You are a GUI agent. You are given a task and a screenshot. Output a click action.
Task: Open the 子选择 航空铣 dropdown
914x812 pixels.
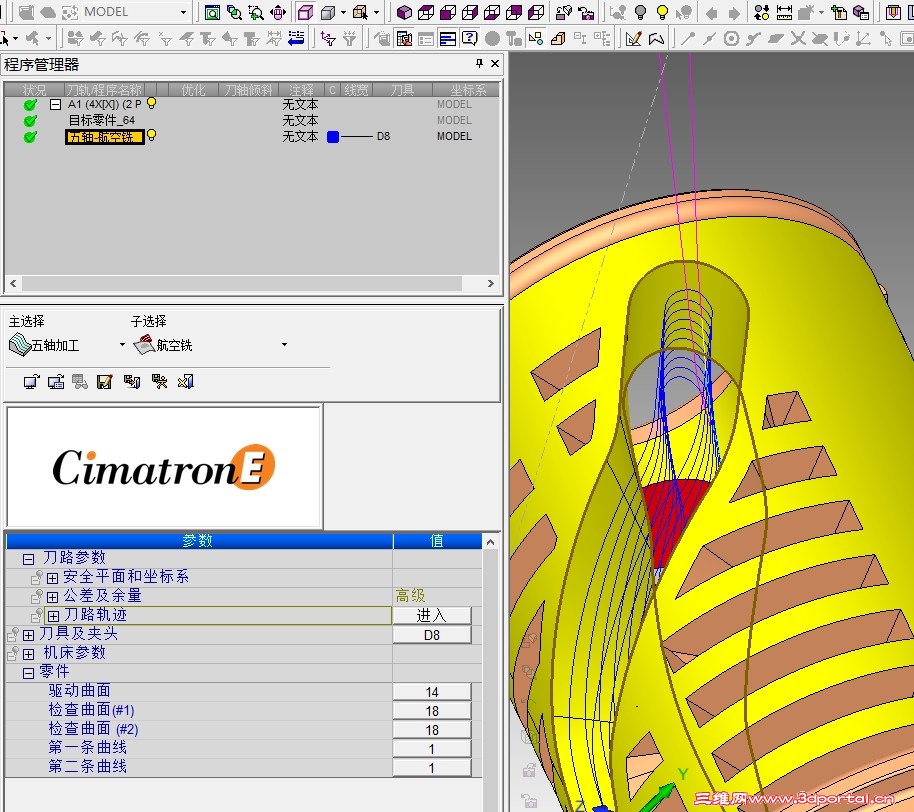(284, 345)
